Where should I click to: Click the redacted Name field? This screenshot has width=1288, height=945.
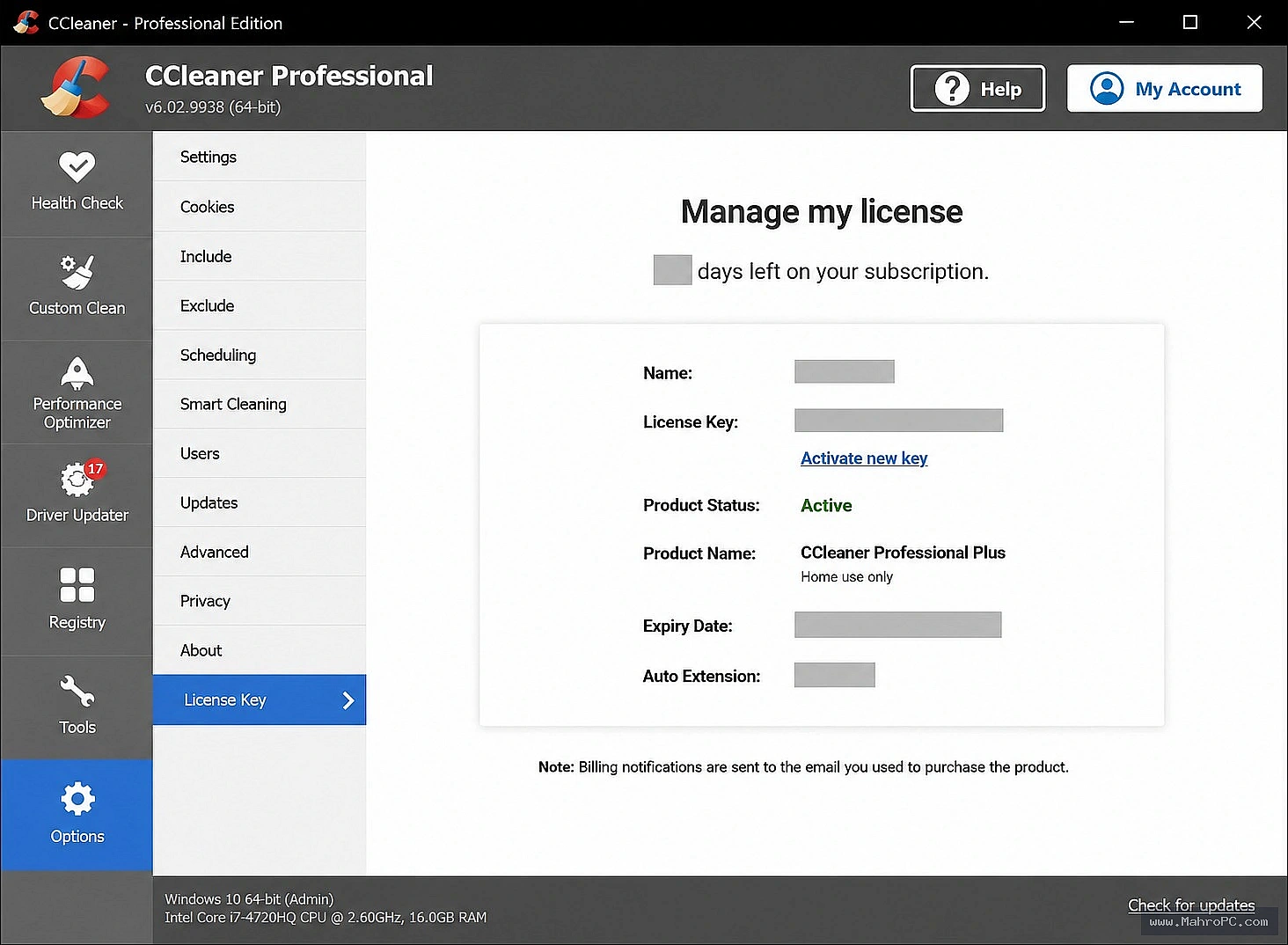tap(845, 371)
